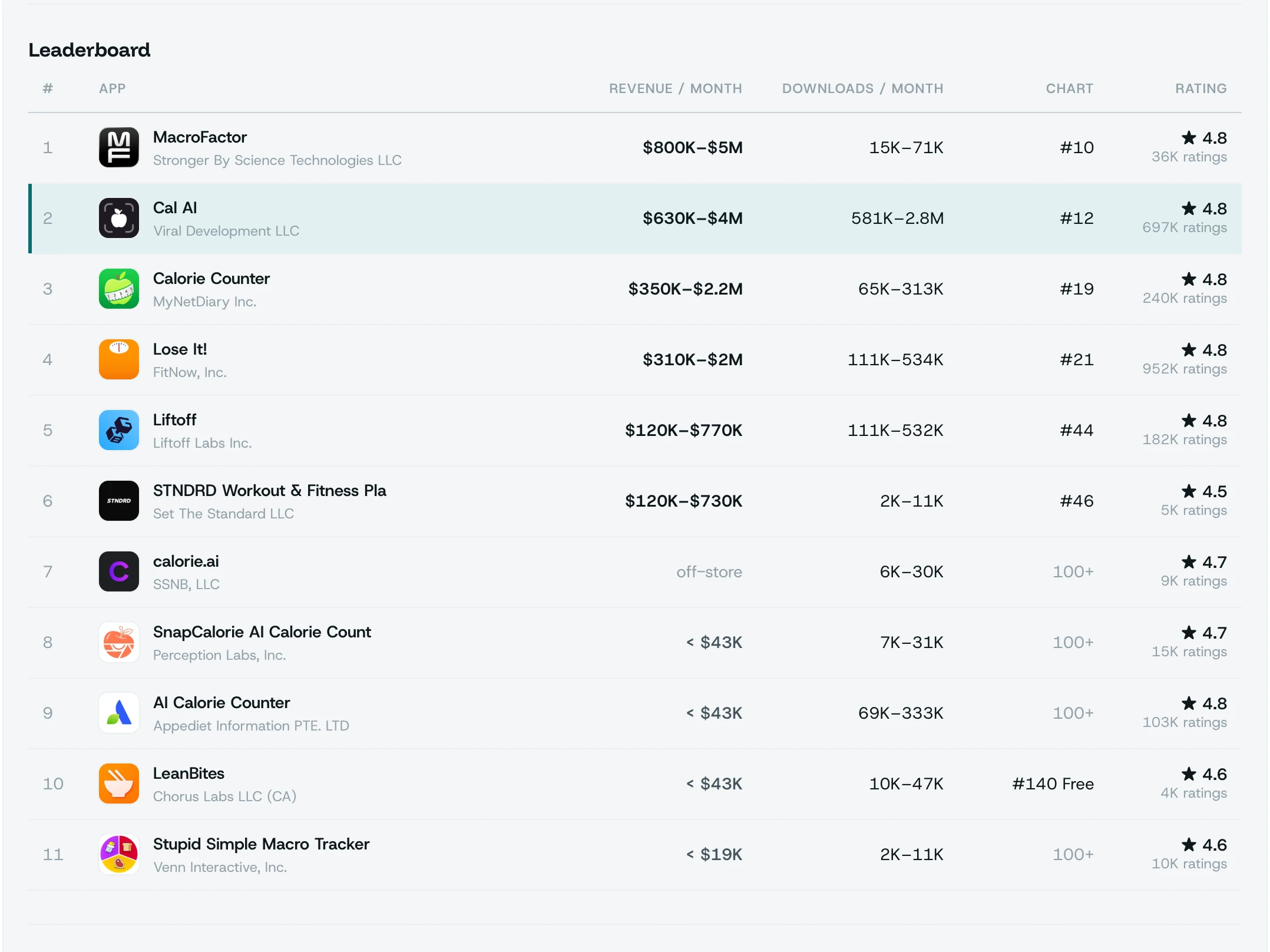Select the Stupid Simple Macro Tracker icon
The height and width of the screenshot is (952, 1270).
point(119,854)
